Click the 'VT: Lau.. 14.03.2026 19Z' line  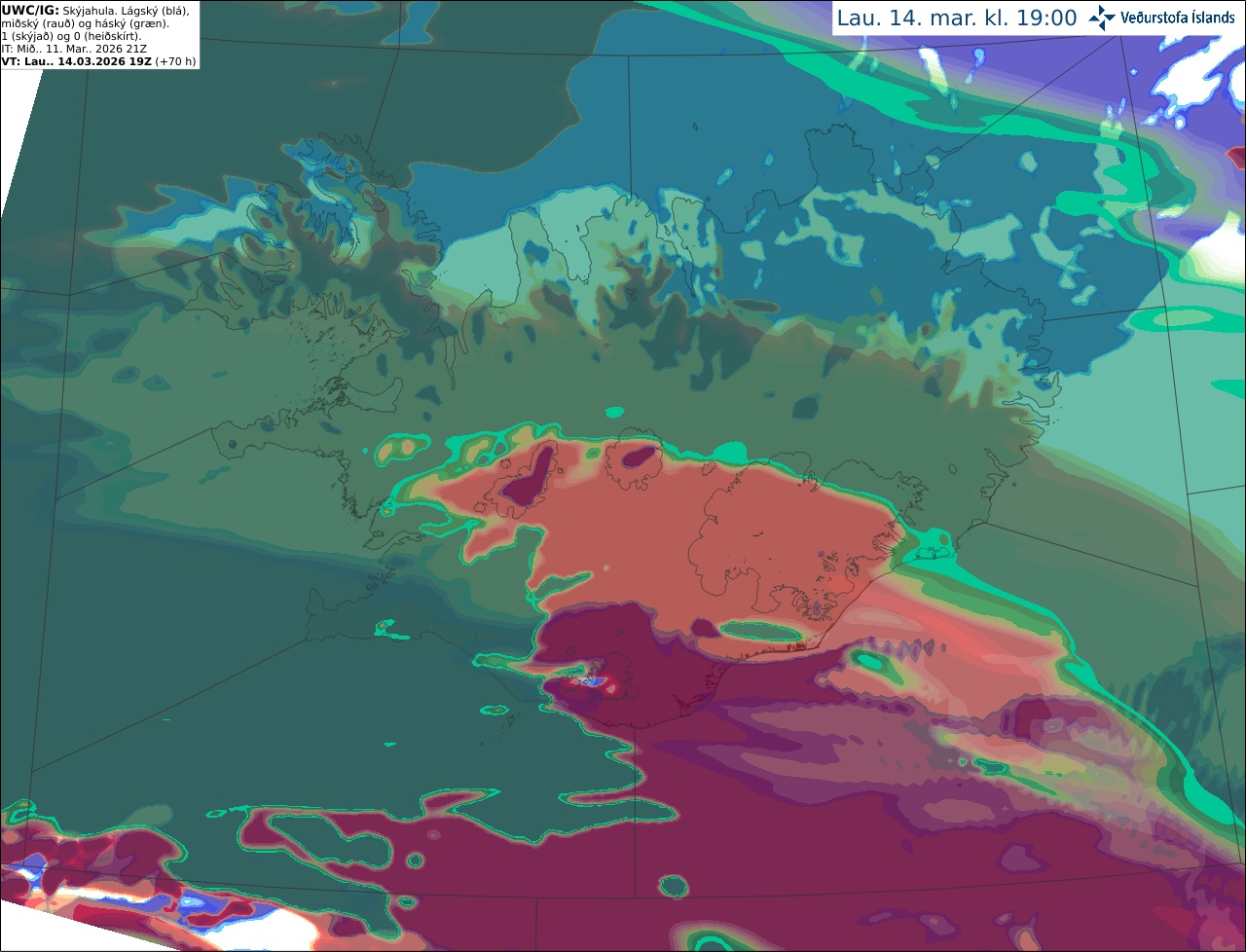pos(77,61)
